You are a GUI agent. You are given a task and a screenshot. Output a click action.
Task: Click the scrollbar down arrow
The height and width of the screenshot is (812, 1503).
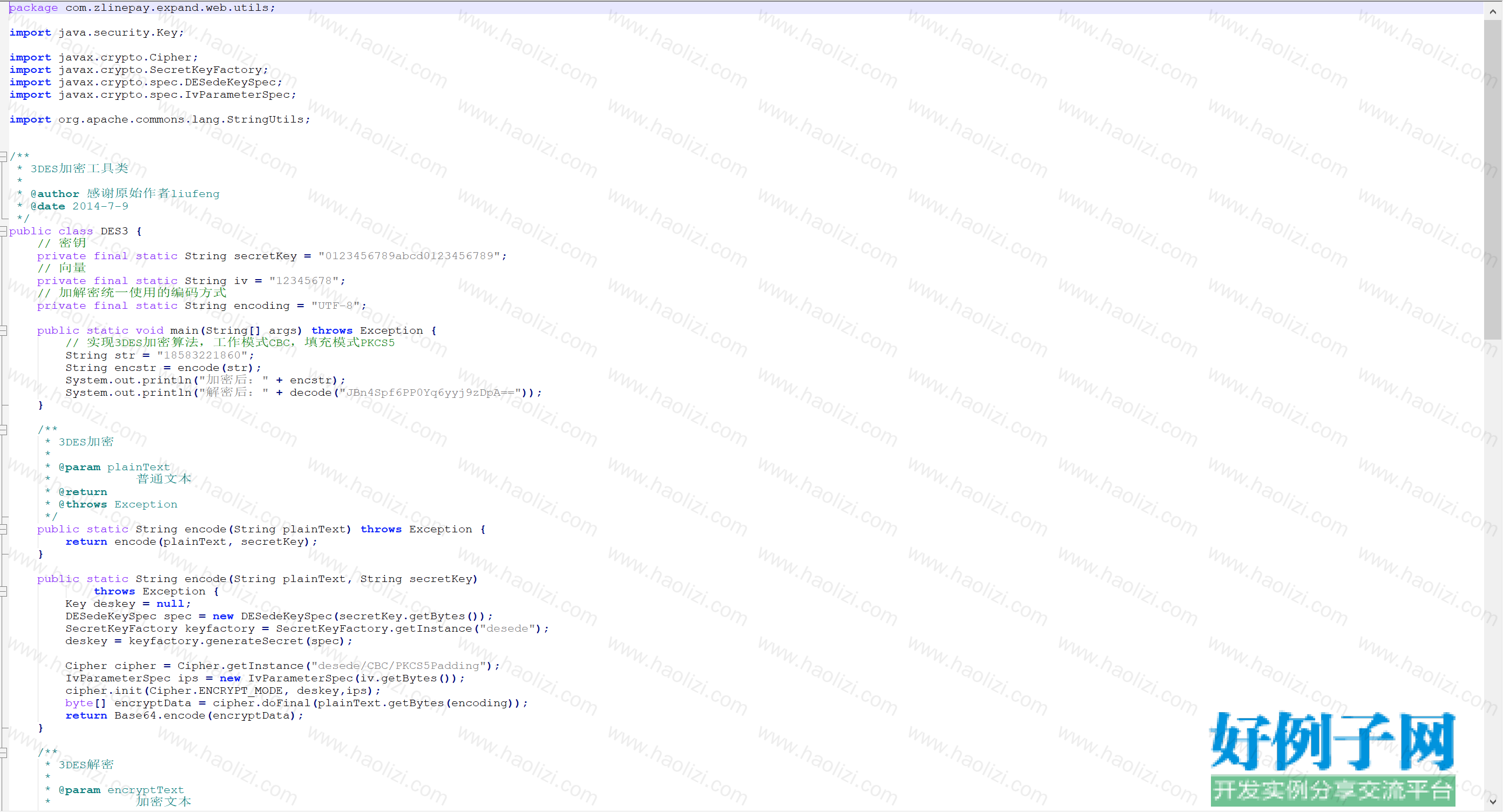pos(1493,802)
